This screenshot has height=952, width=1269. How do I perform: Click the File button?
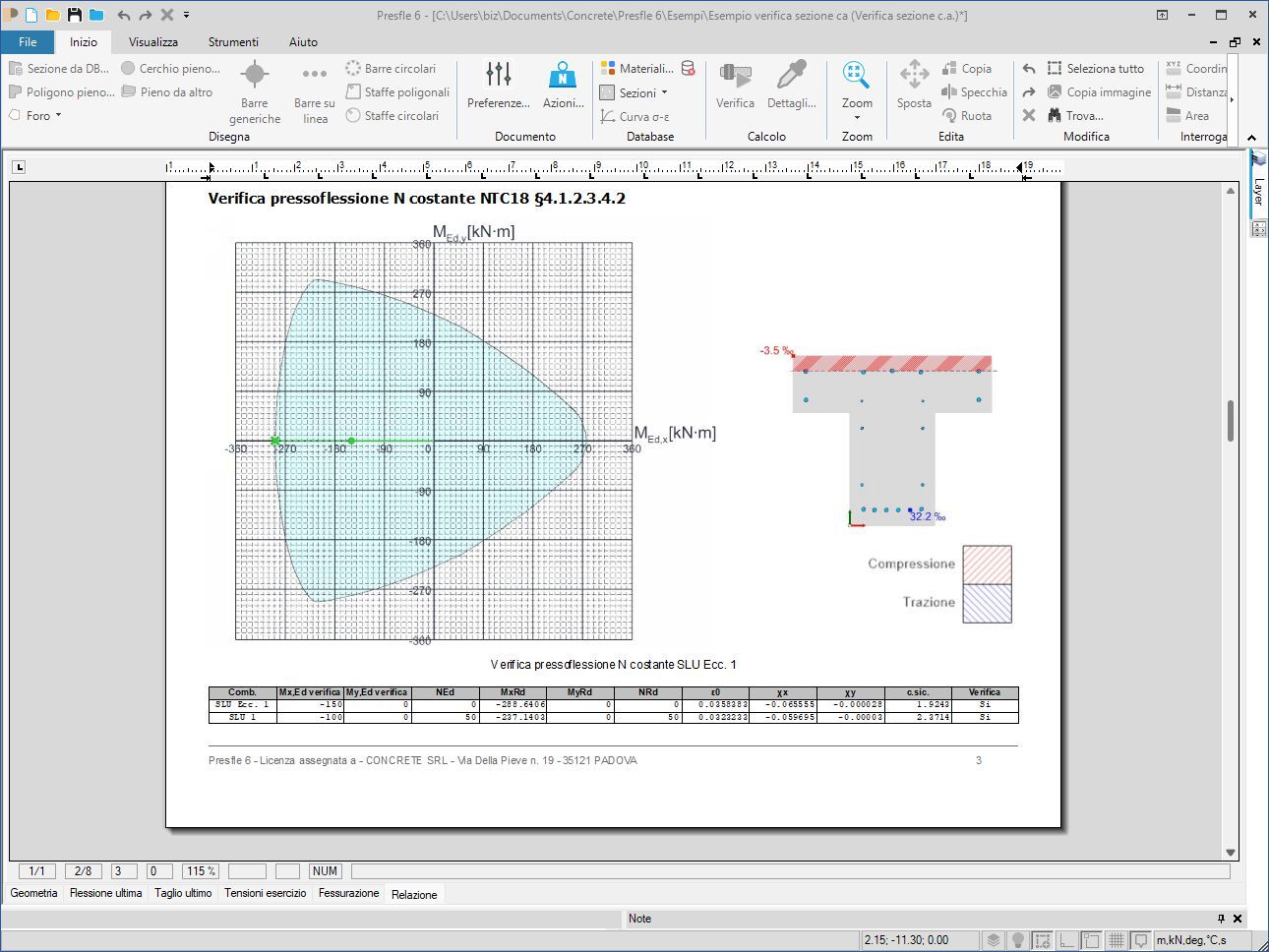pos(28,42)
